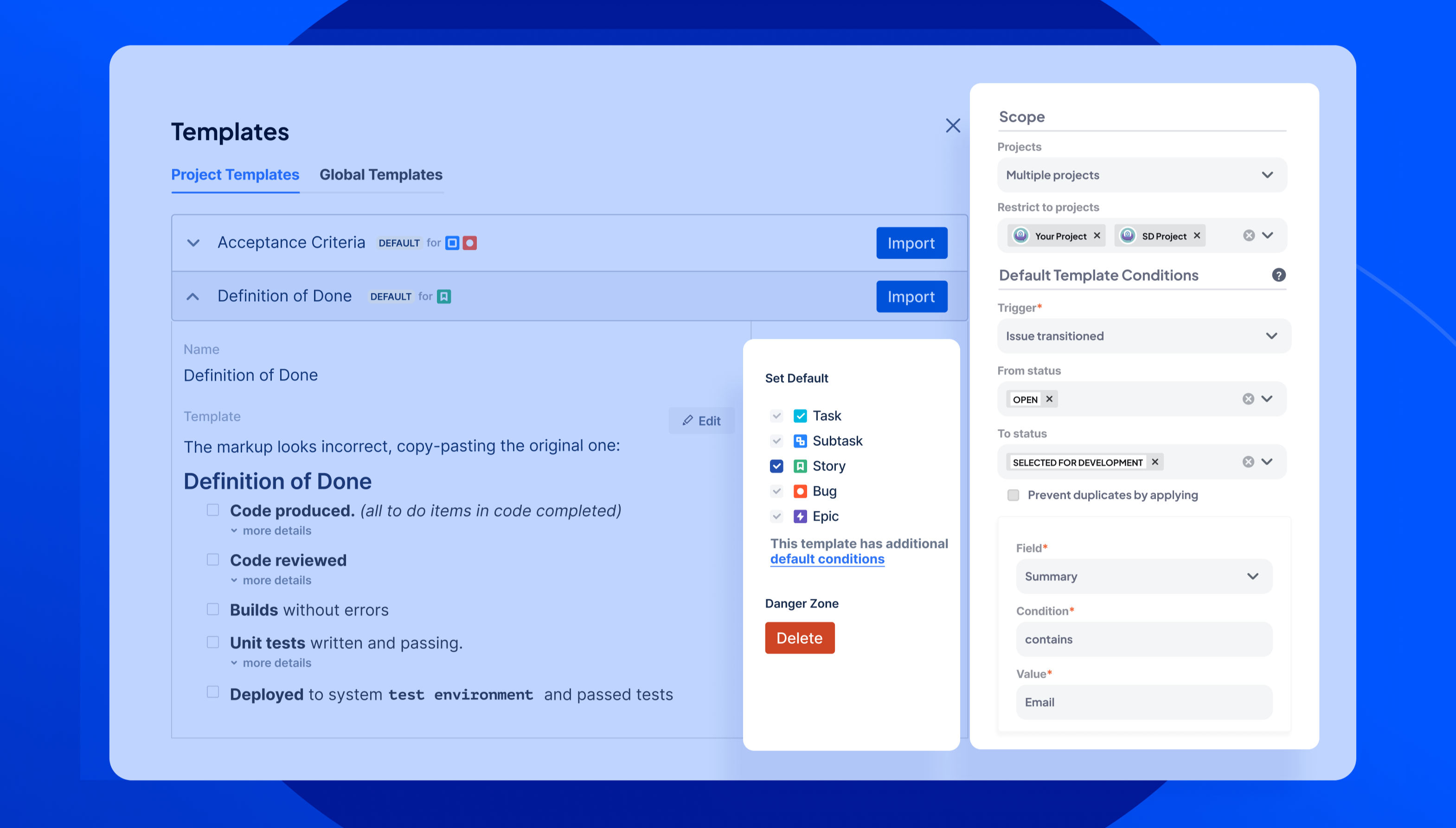This screenshot has width=1456, height=828.
Task: Remove SD Project tag with its X
Action: 1197,236
